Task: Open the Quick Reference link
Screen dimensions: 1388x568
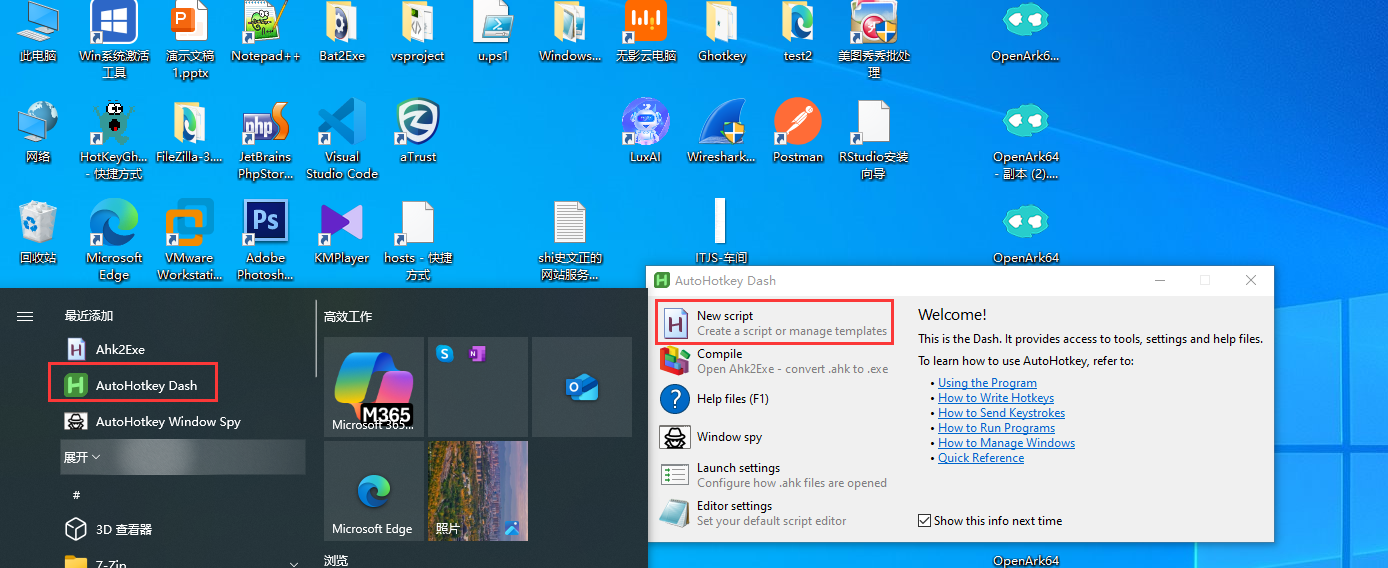Action: tap(981, 458)
